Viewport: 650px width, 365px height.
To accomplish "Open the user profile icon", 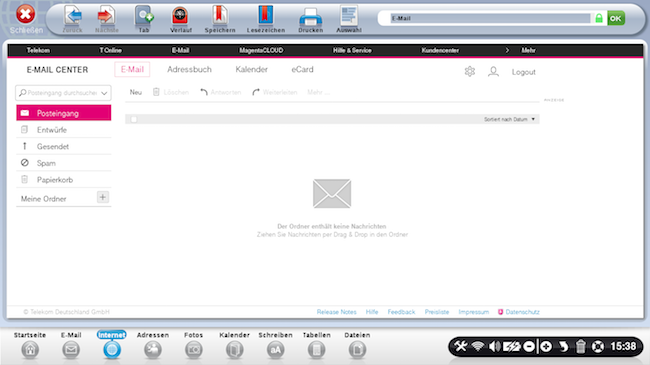I will 493,71.
